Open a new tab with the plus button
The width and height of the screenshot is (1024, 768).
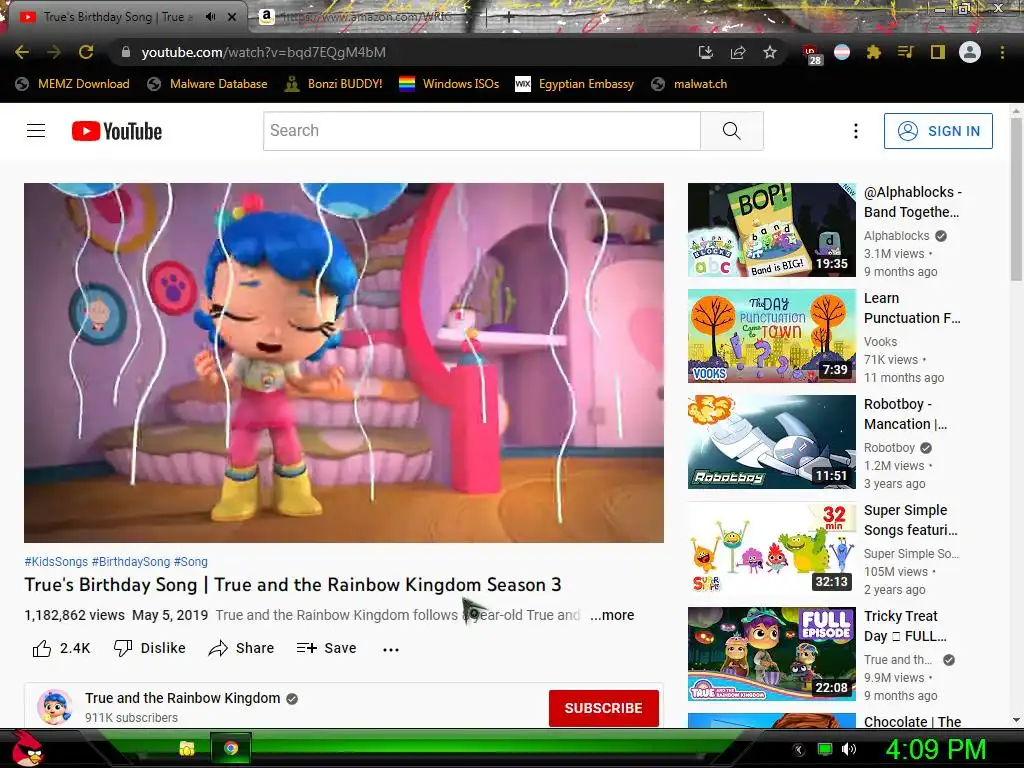point(508,18)
